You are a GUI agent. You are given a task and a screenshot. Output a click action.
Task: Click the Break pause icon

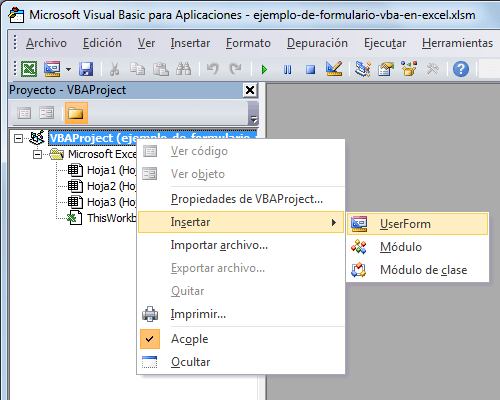287,69
